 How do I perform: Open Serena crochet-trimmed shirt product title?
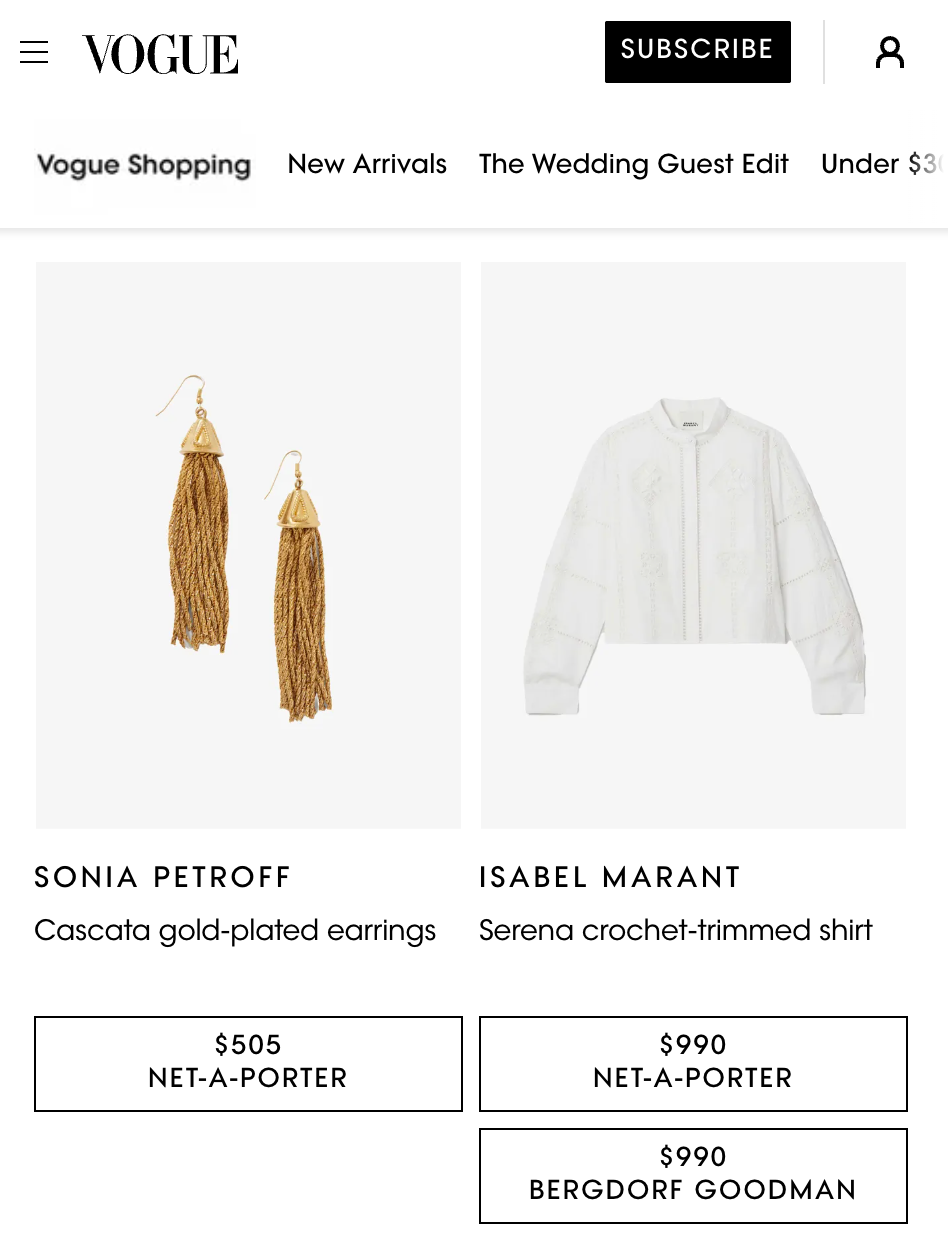pyautogui.click(x=675, y=931)
